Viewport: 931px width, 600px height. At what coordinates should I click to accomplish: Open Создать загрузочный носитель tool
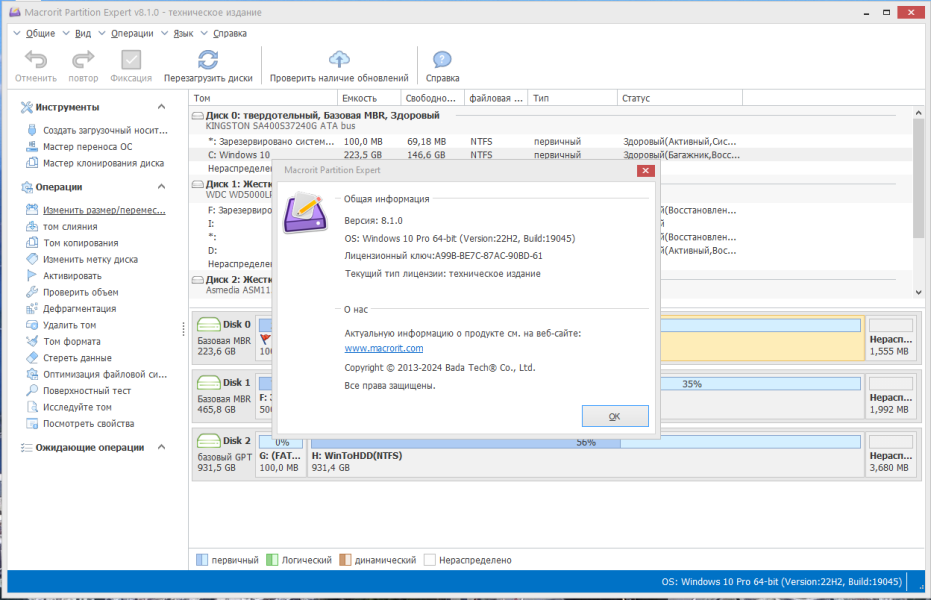[x=97, y=130]
